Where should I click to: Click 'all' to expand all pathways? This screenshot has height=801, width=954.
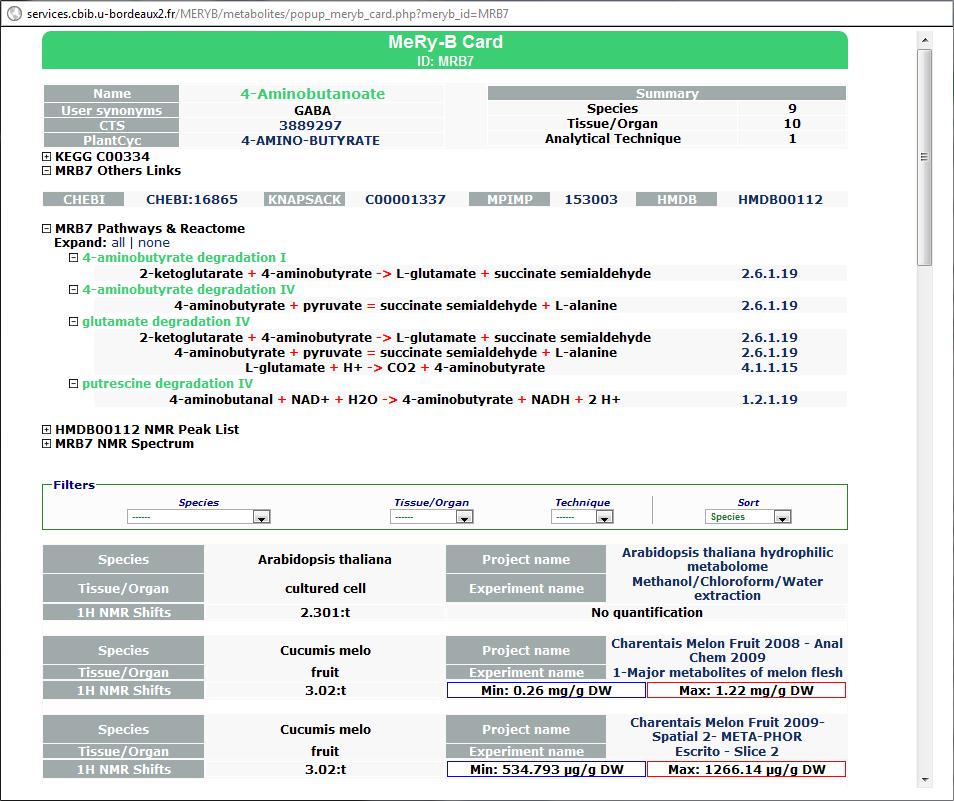[x=118, y=243]
